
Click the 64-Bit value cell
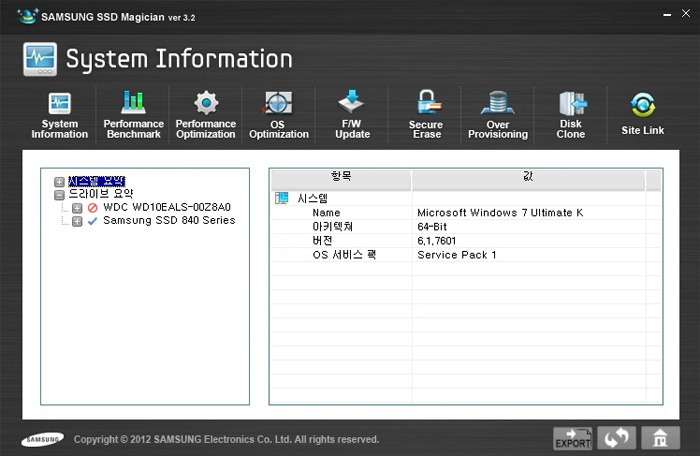[x=432, y=227]
